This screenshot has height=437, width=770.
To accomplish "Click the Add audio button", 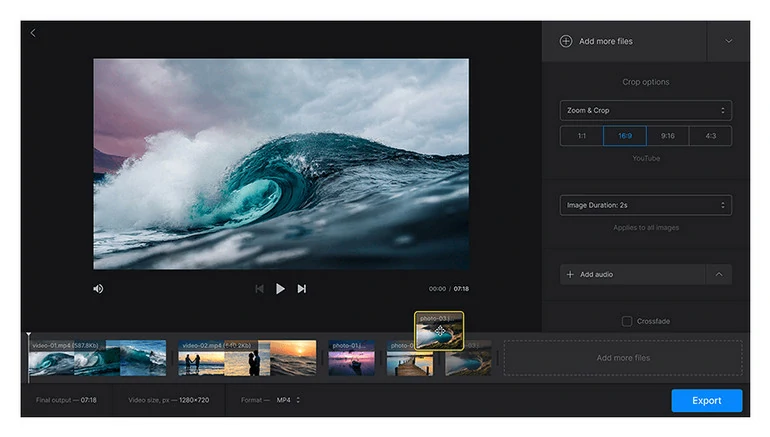I will [x=633, y=274].
